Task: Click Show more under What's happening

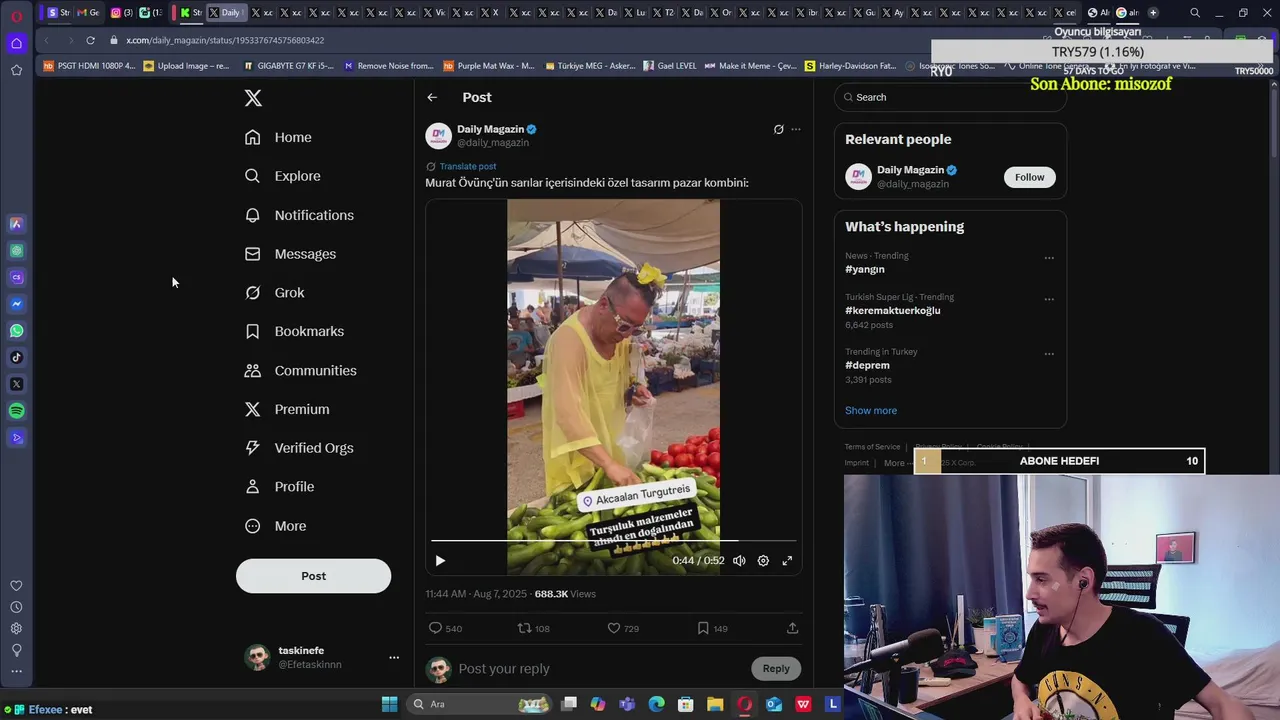Action: (871, 410)
